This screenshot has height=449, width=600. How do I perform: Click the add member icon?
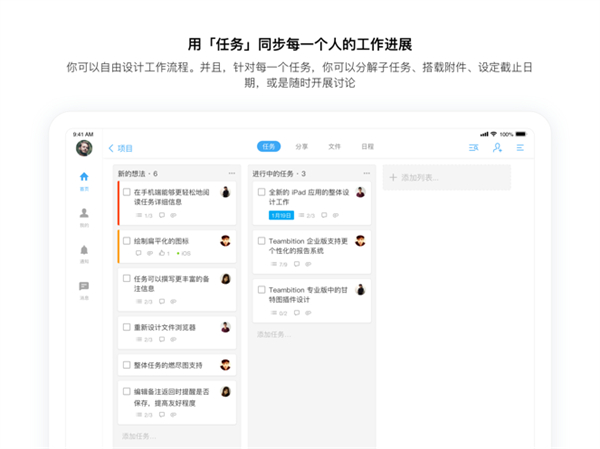[497, 147]
